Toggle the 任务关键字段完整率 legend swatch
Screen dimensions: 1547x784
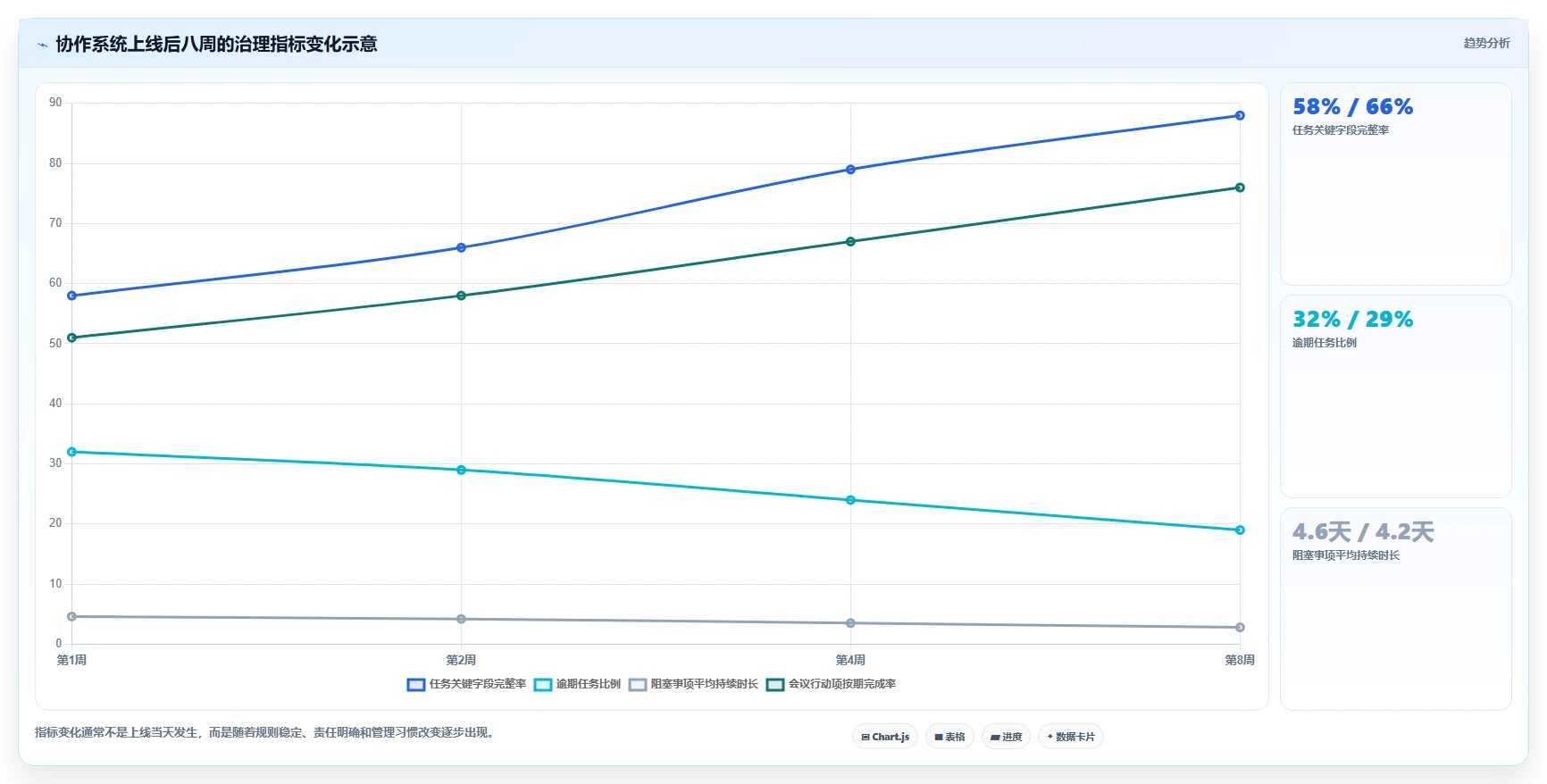[x=415, y=685]
